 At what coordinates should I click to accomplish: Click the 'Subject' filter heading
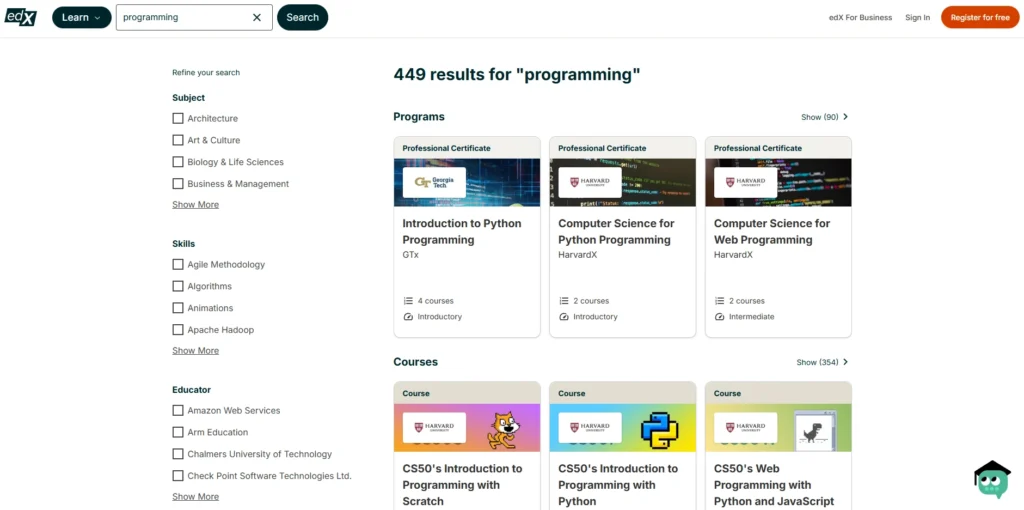pyautogui.click(x=188, y=98)
